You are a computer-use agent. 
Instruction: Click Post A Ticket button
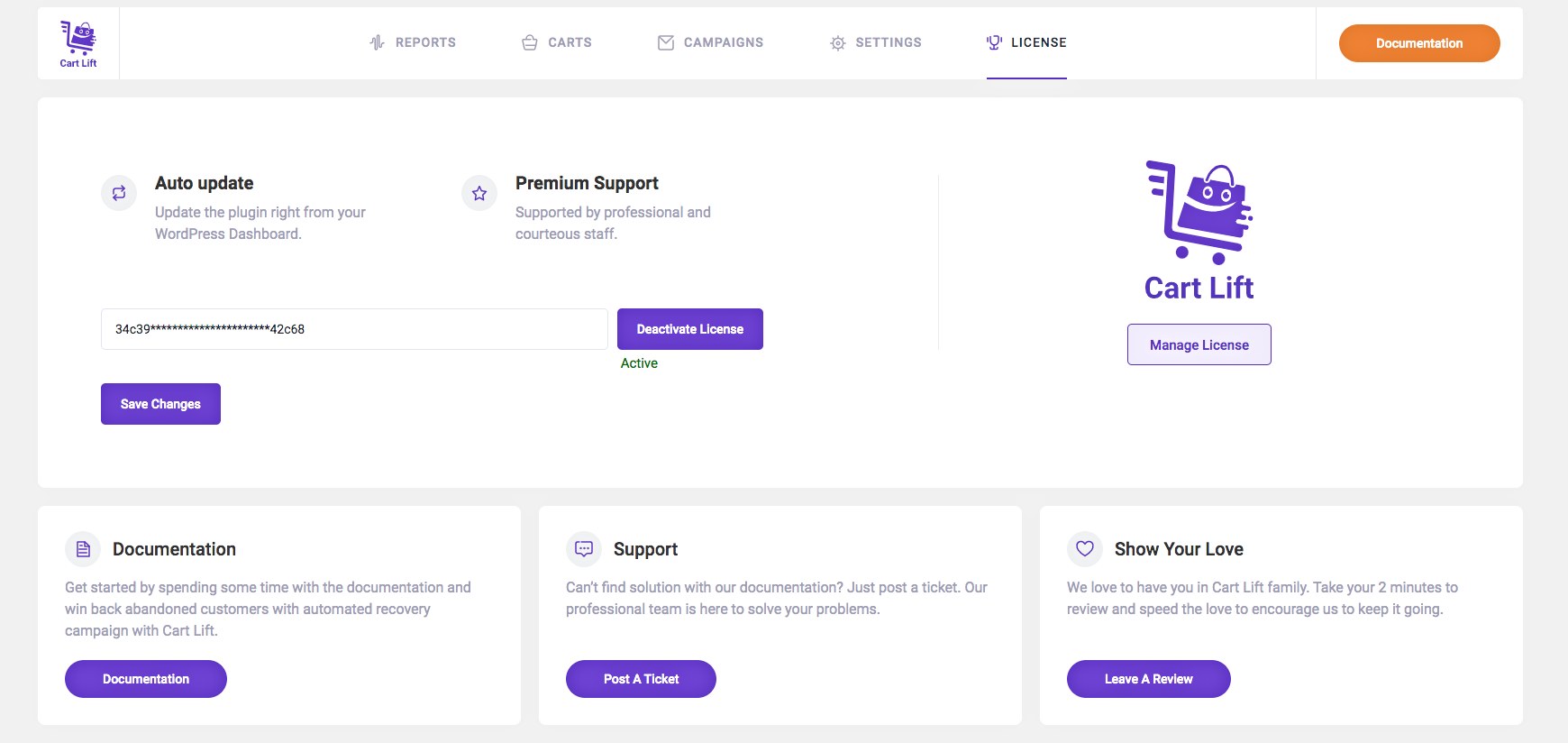641,679
